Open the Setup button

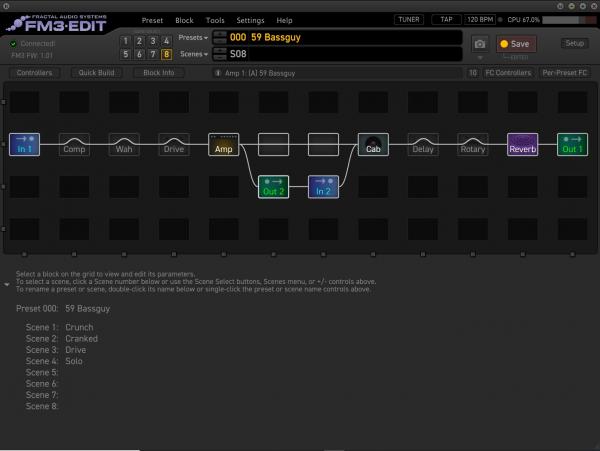point(574,43)
